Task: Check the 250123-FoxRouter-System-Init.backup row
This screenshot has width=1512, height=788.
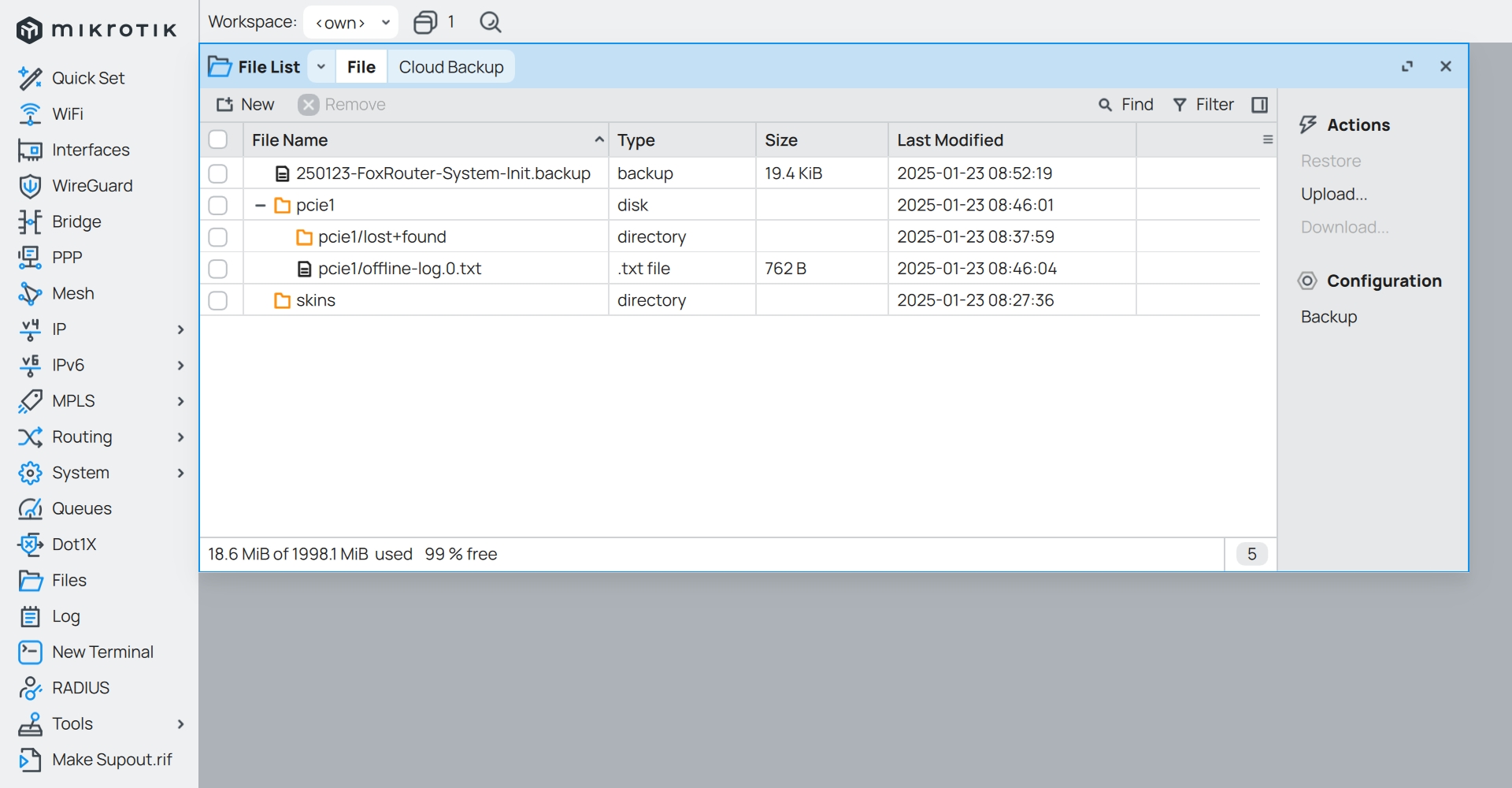Action: (218, 173)
